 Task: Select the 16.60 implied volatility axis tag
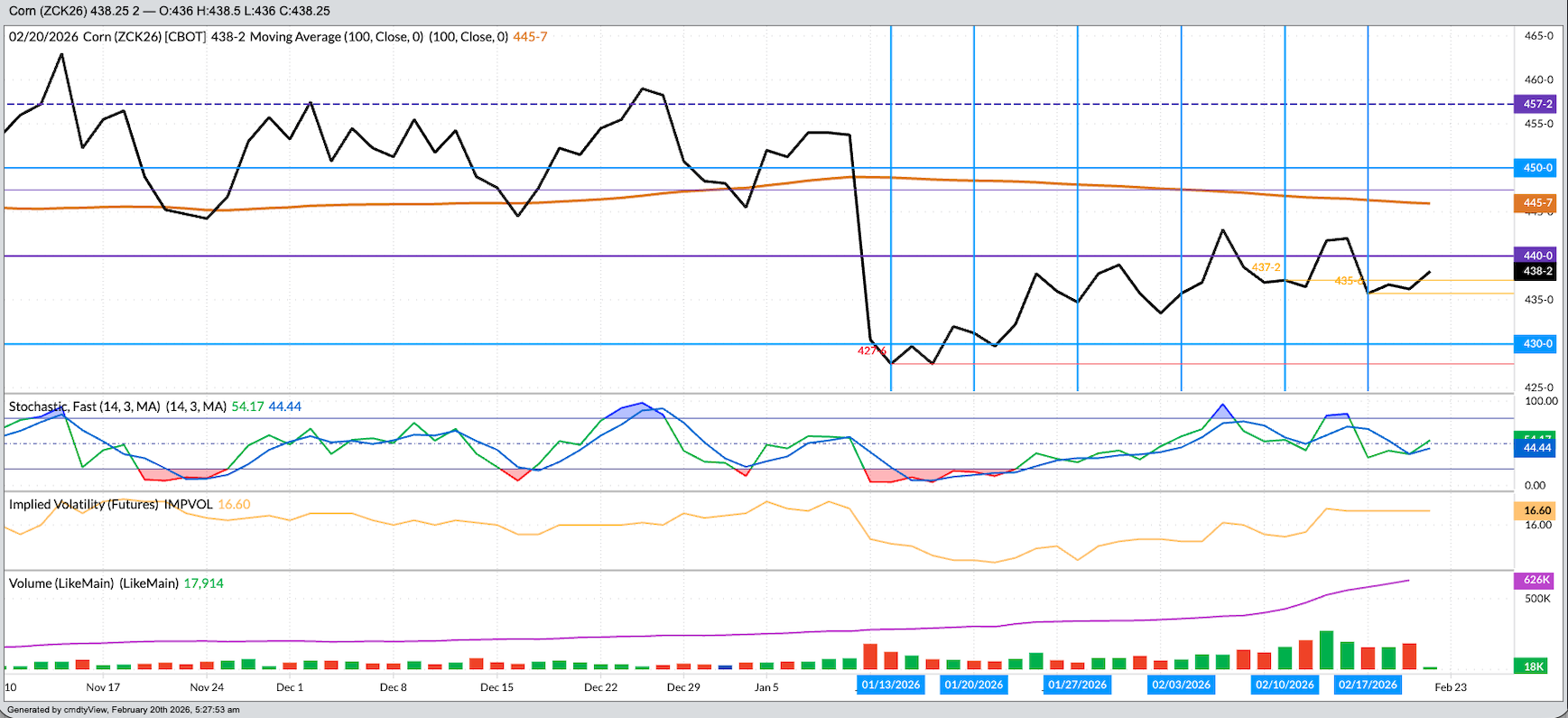[x=1537, y=510]
